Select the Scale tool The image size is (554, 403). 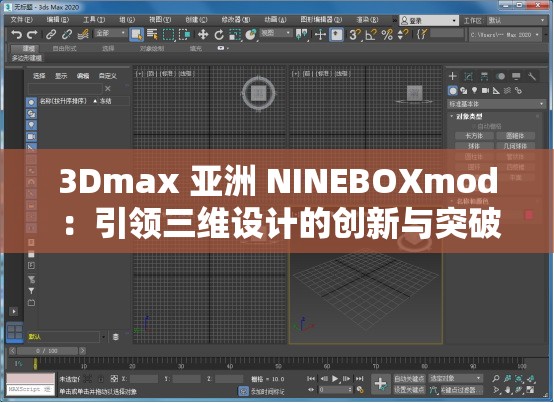[x=235, y=35]
